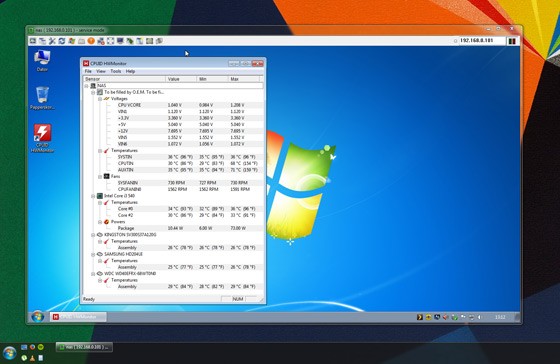Click the Max column header
The height and width of the screenshot is (364, 560).
click(244, 79)
